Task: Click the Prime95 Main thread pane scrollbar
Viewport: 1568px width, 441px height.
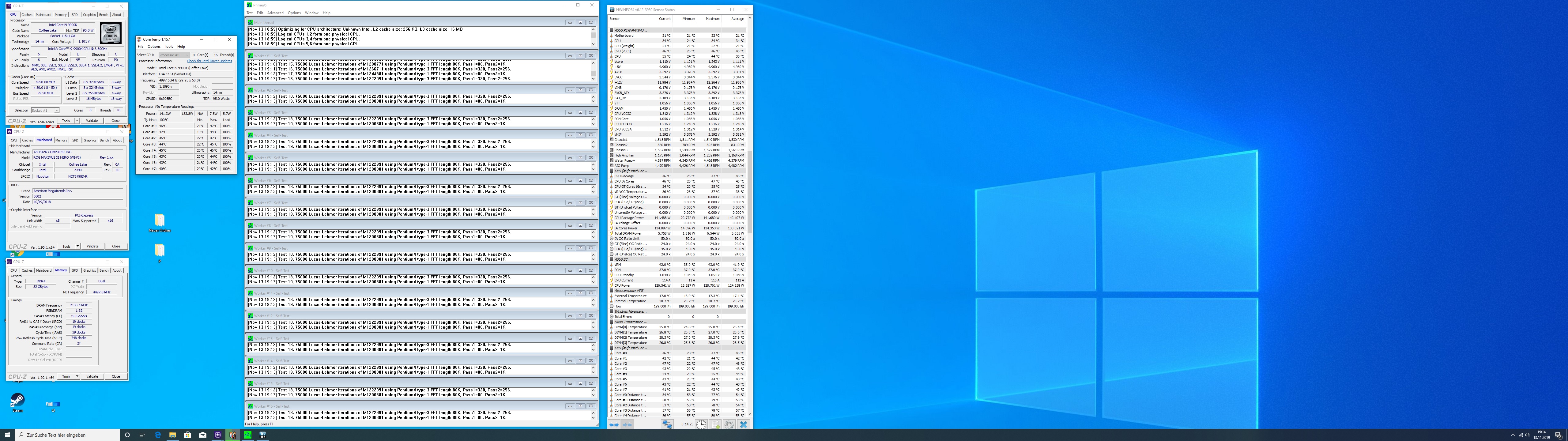Action: click(x=594, y=36)
